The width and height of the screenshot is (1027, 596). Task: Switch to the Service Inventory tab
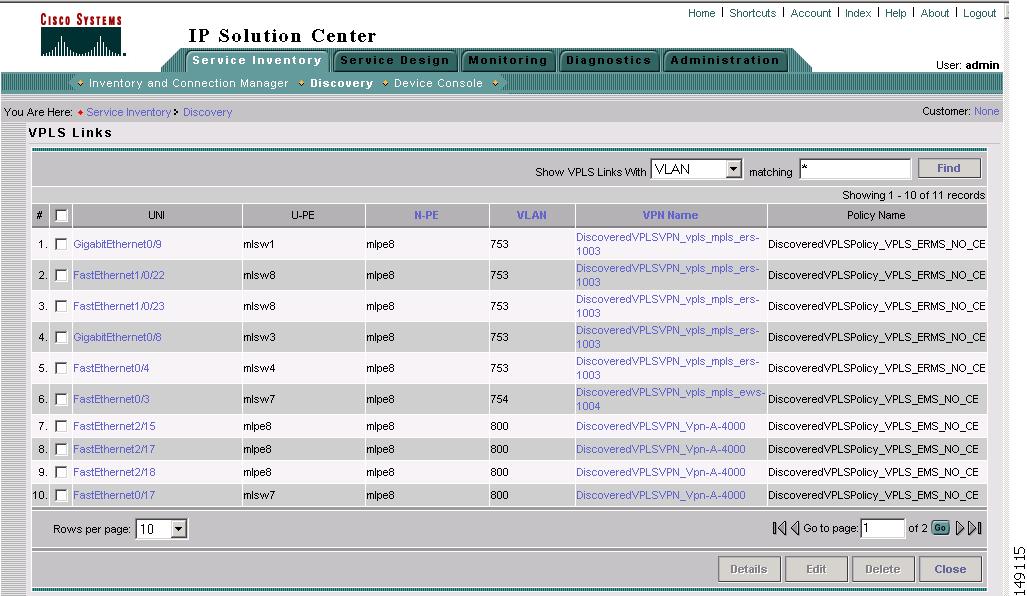tap(257, 60)
